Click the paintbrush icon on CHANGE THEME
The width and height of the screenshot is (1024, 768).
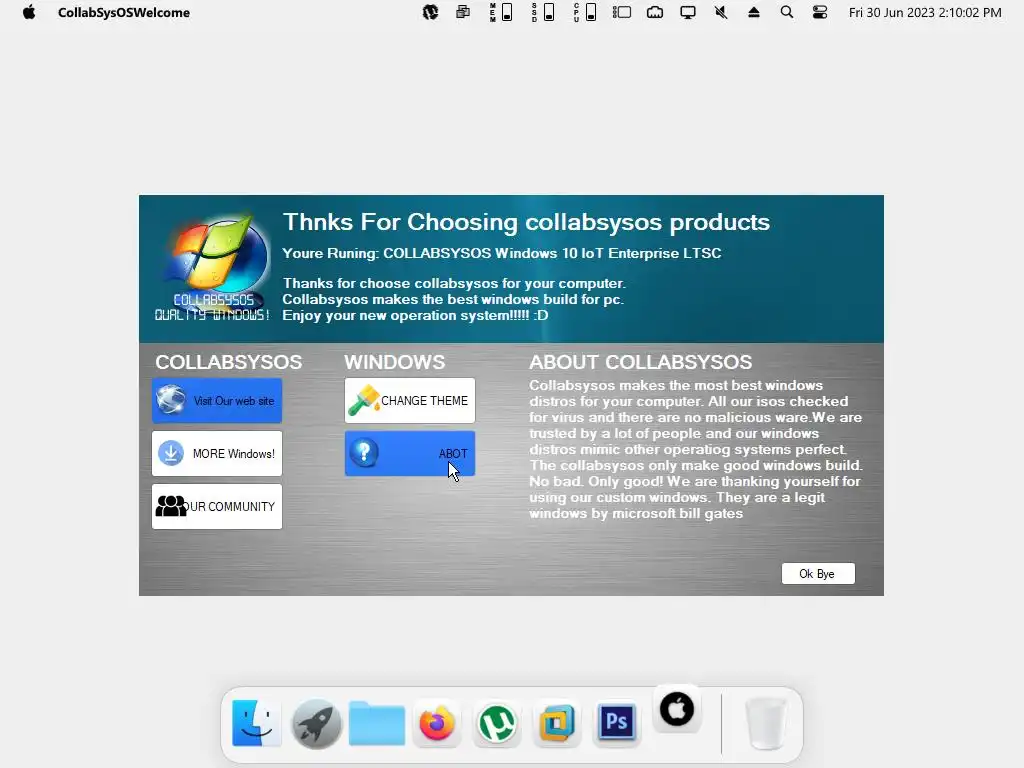(364, 400)
